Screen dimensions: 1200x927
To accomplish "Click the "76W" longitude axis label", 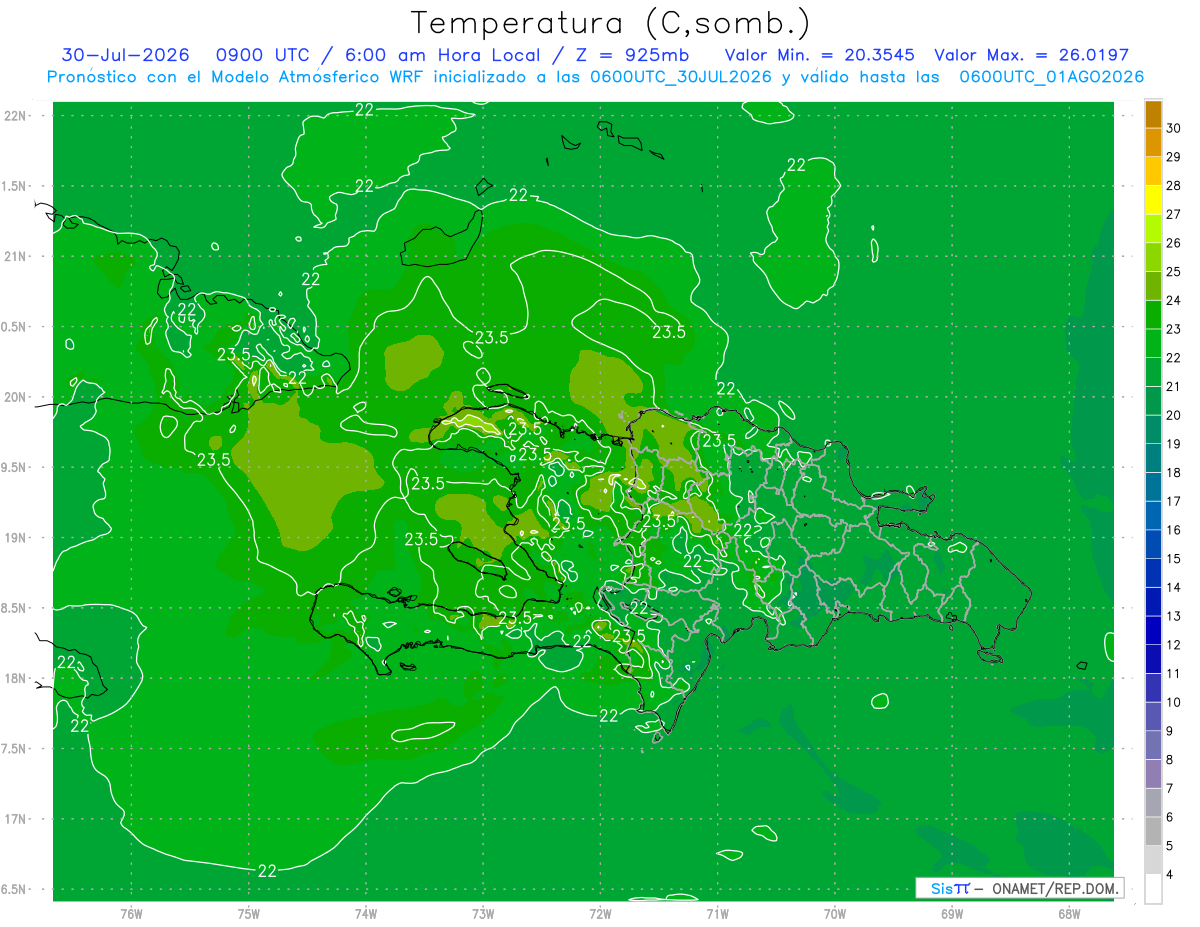I will point(131,913).
